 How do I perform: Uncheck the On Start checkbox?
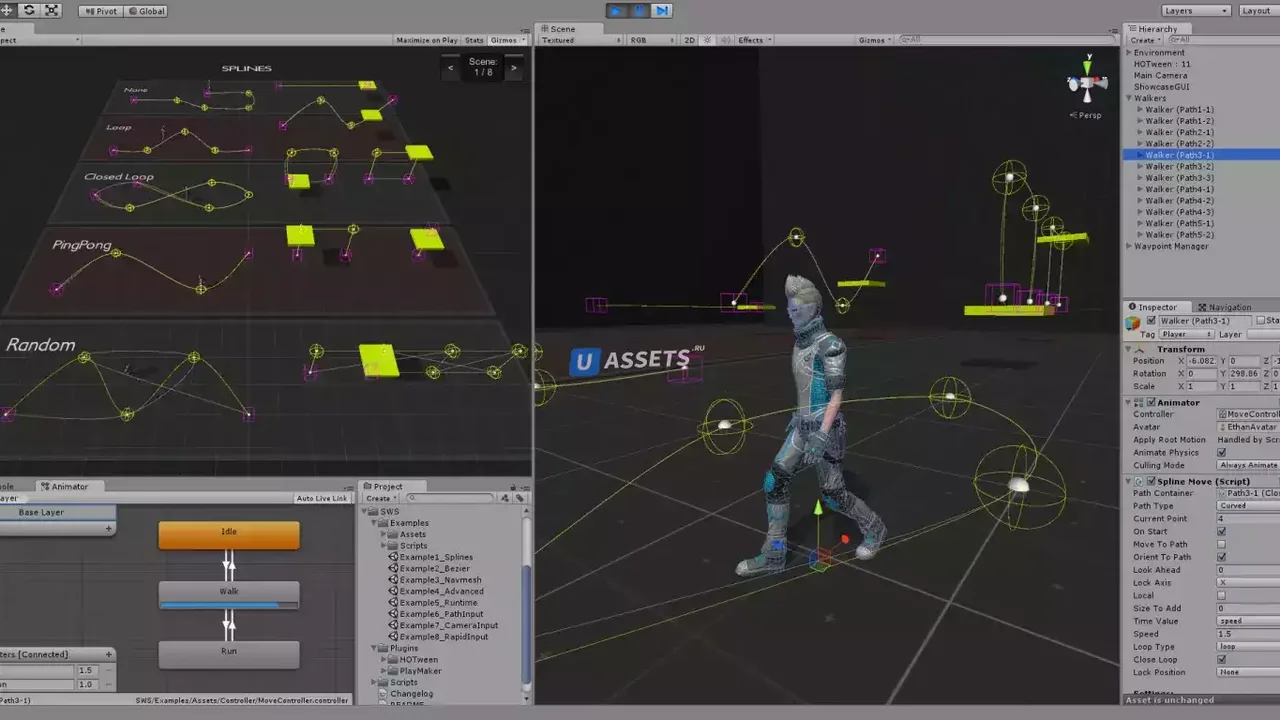(x=1221, y=531)
